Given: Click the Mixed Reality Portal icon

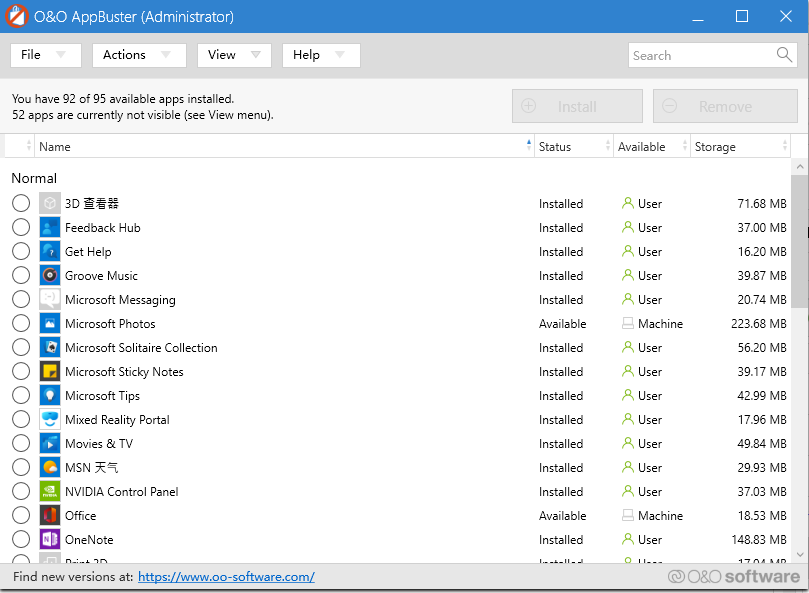Looking at the screenshot, I should click(x=50, y=420).
